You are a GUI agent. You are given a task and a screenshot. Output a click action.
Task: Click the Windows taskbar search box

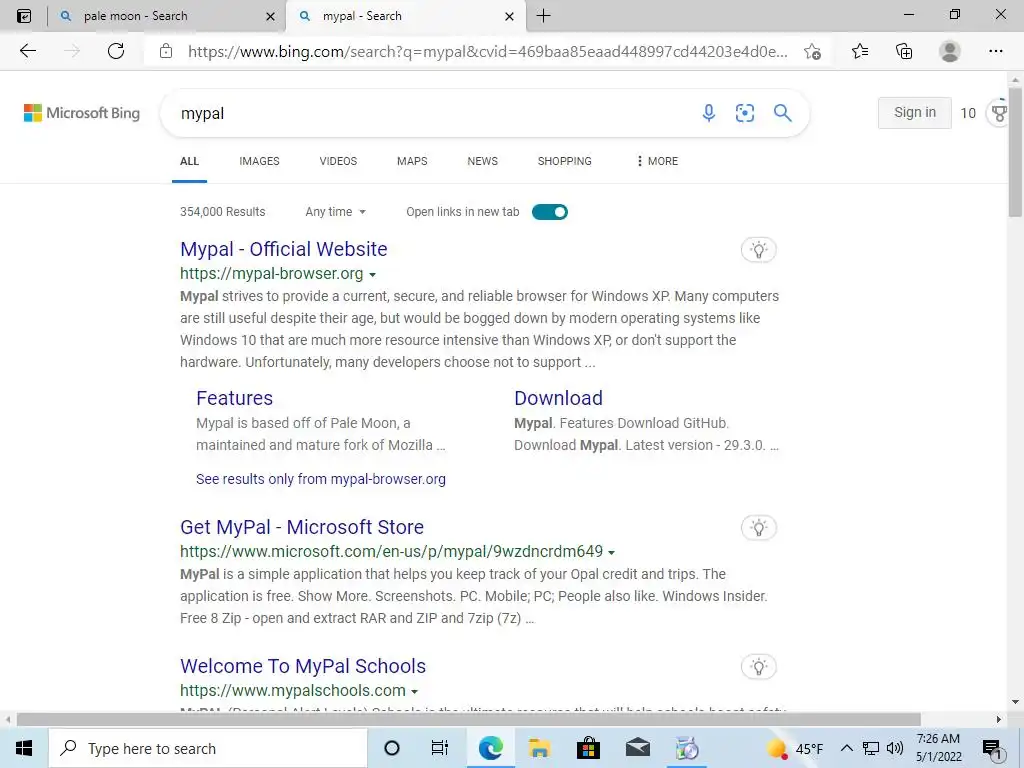[x=208, y=748]
